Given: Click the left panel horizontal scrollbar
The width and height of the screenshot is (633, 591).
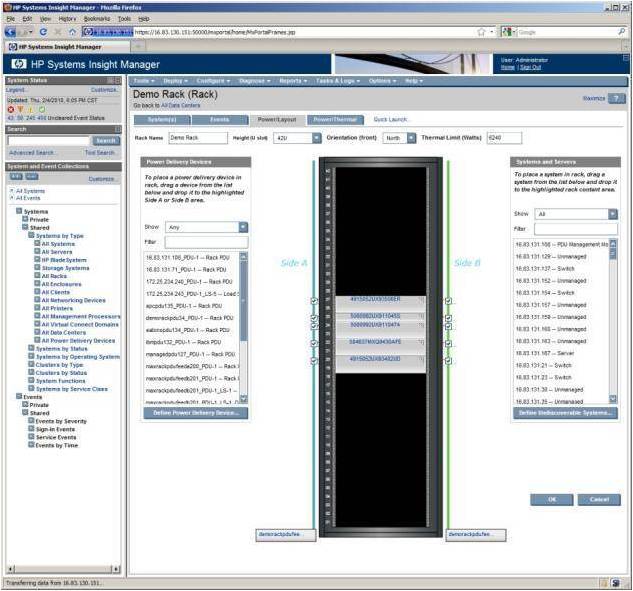Looking at the screenshot, I should coord(63,569).
